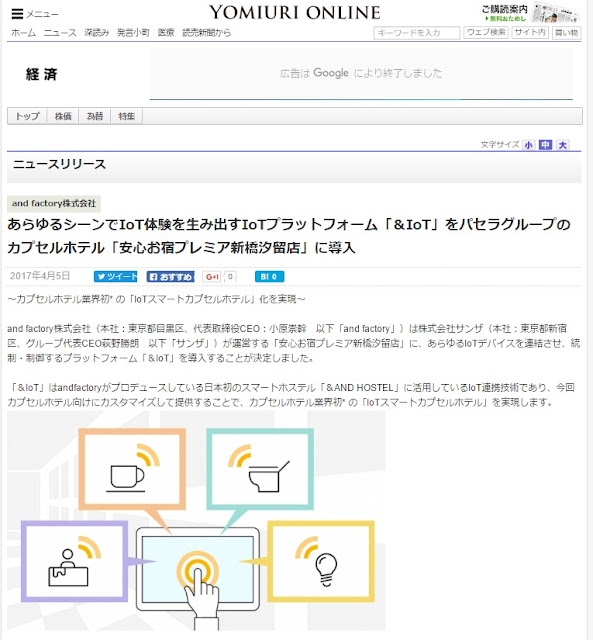Select the トップ tab

[27, 116]
